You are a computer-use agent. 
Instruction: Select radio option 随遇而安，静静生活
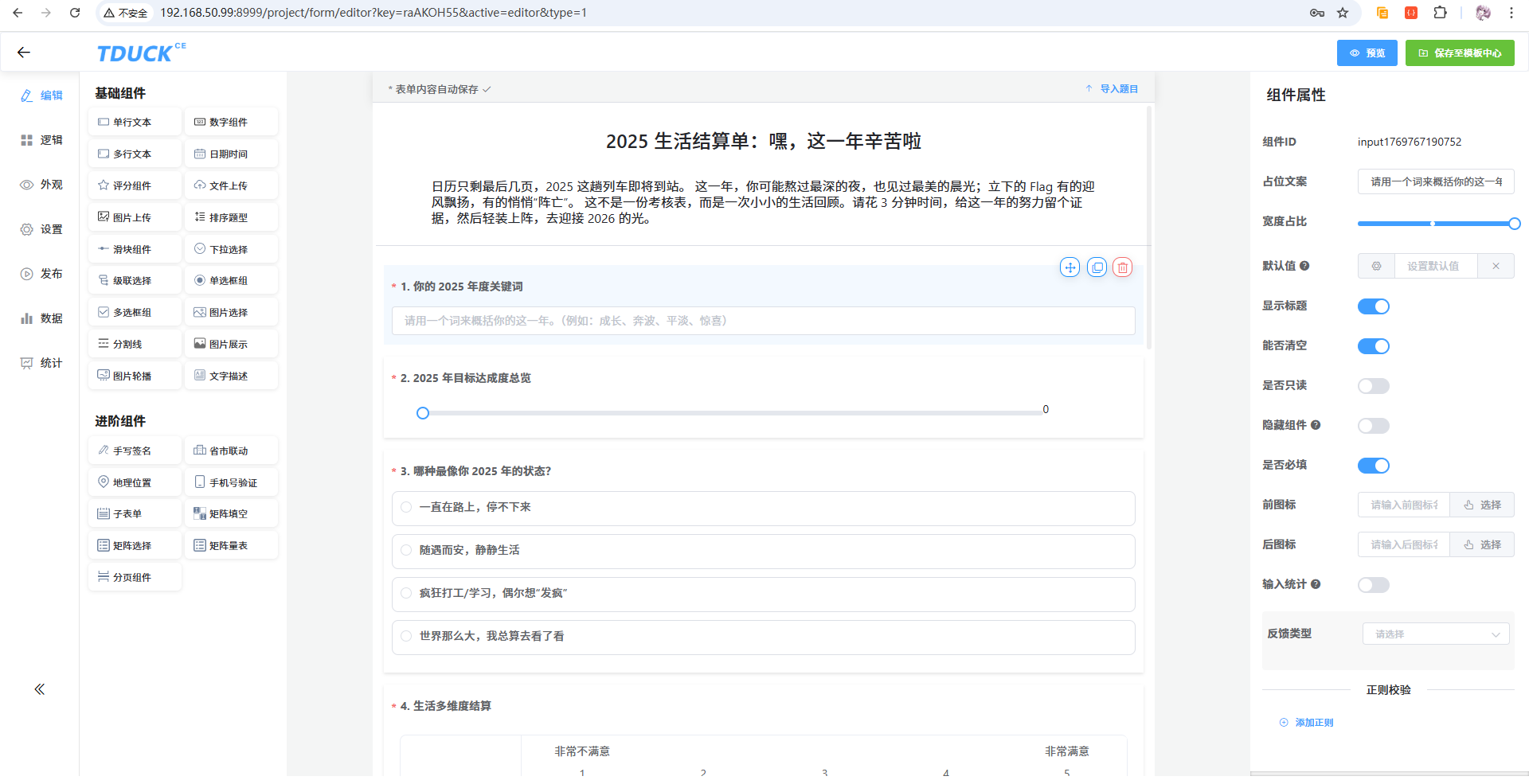tap(407, 550)
